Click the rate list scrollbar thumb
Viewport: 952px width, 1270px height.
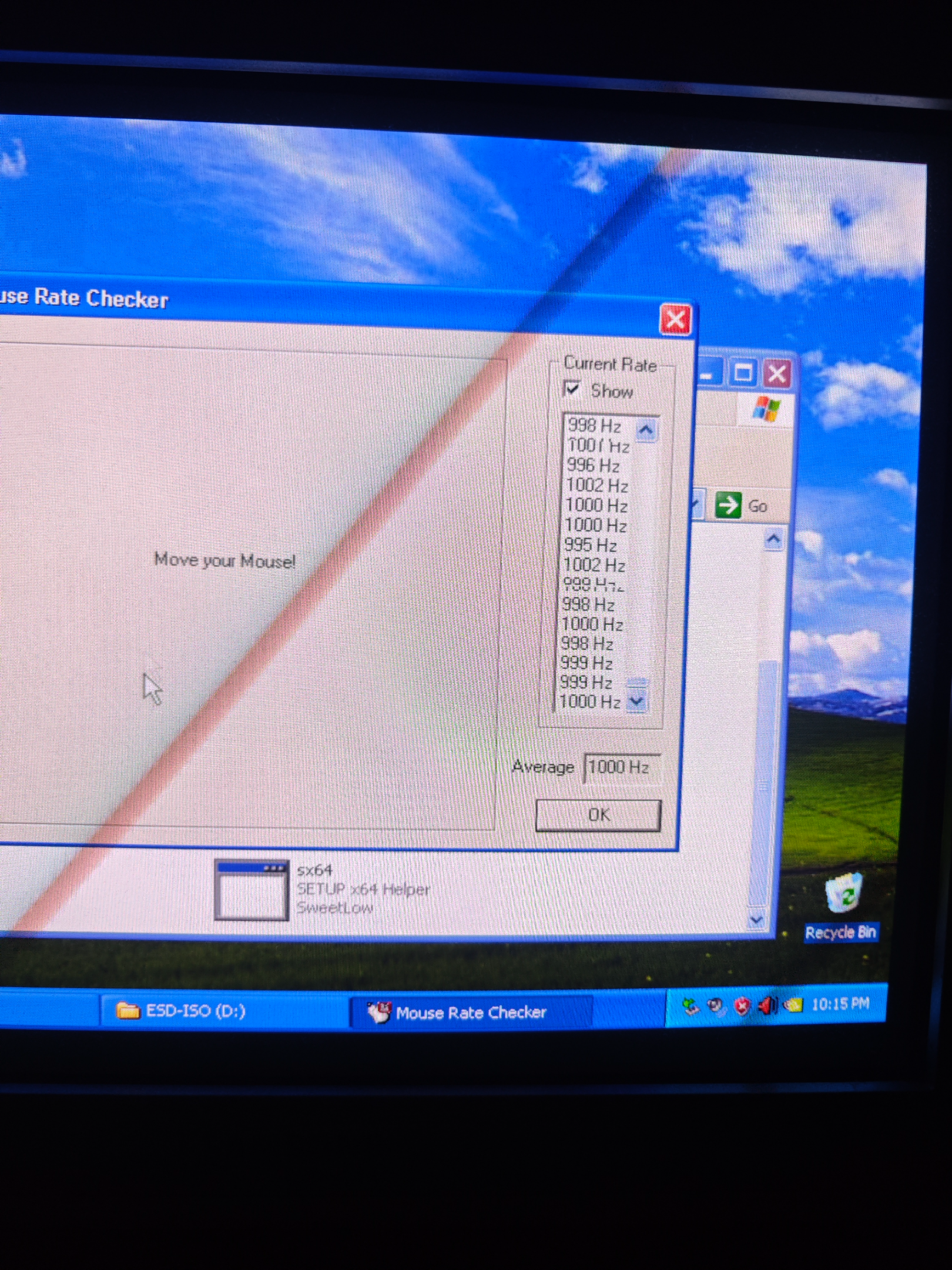pos(637,683)
